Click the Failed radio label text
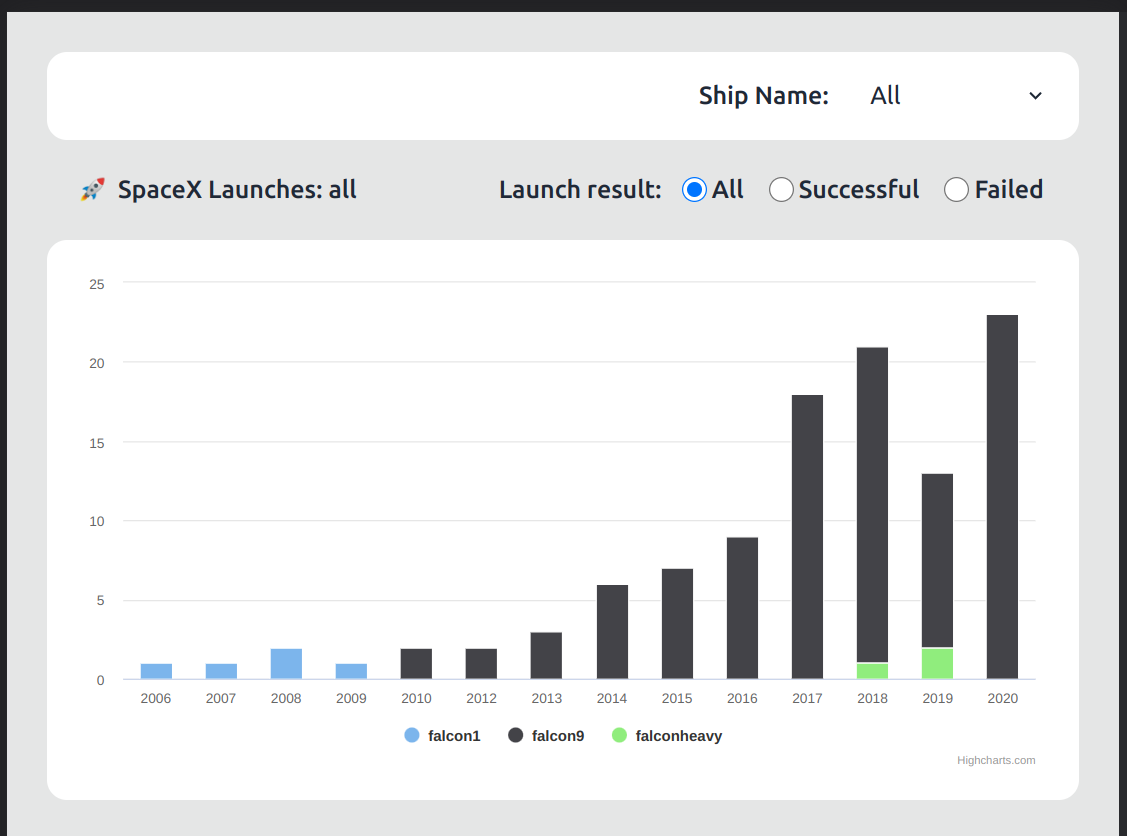The width and height of the screenshot is (1127, 836). [x=1008, y=190]
